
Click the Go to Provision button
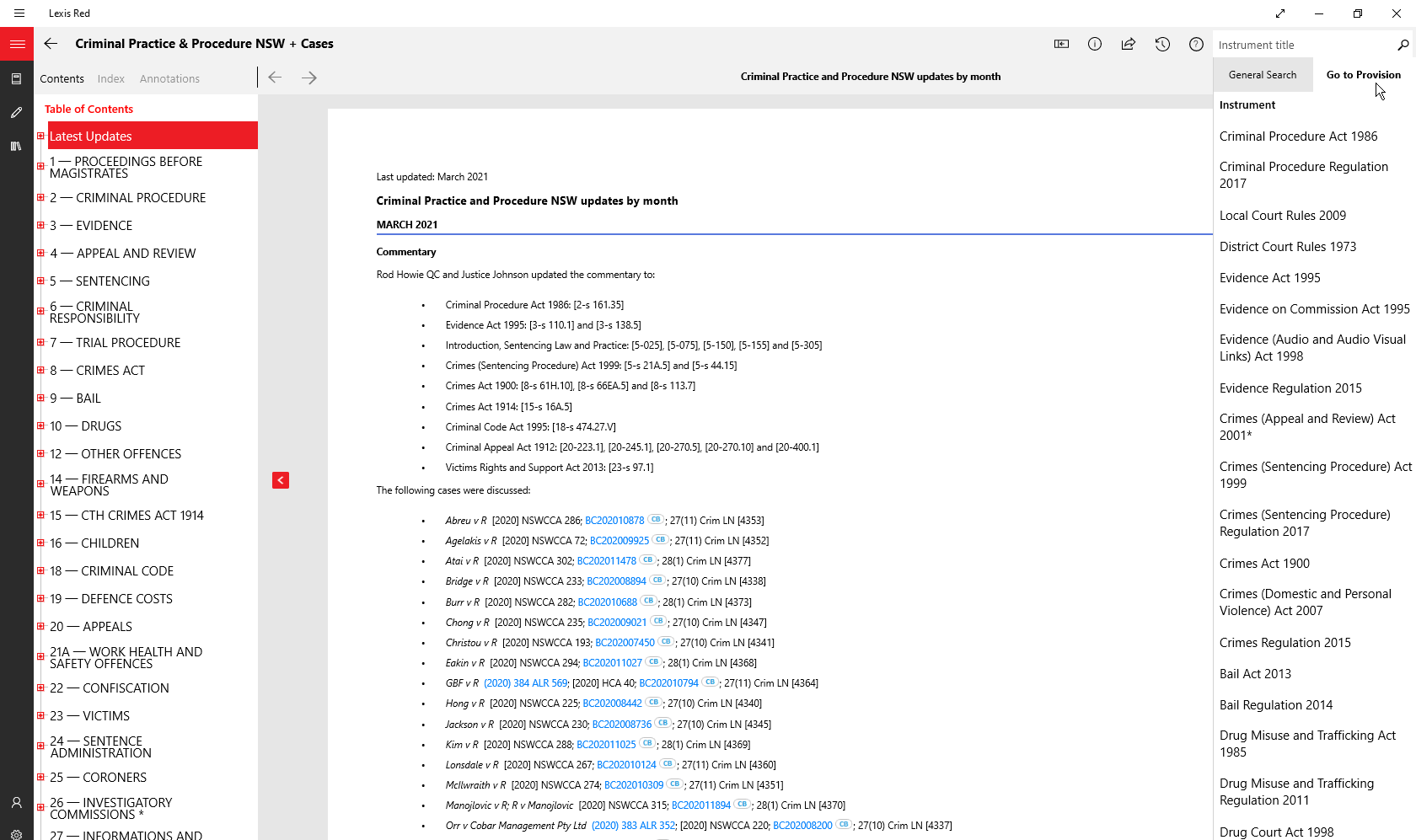[x=1363, y=74]
